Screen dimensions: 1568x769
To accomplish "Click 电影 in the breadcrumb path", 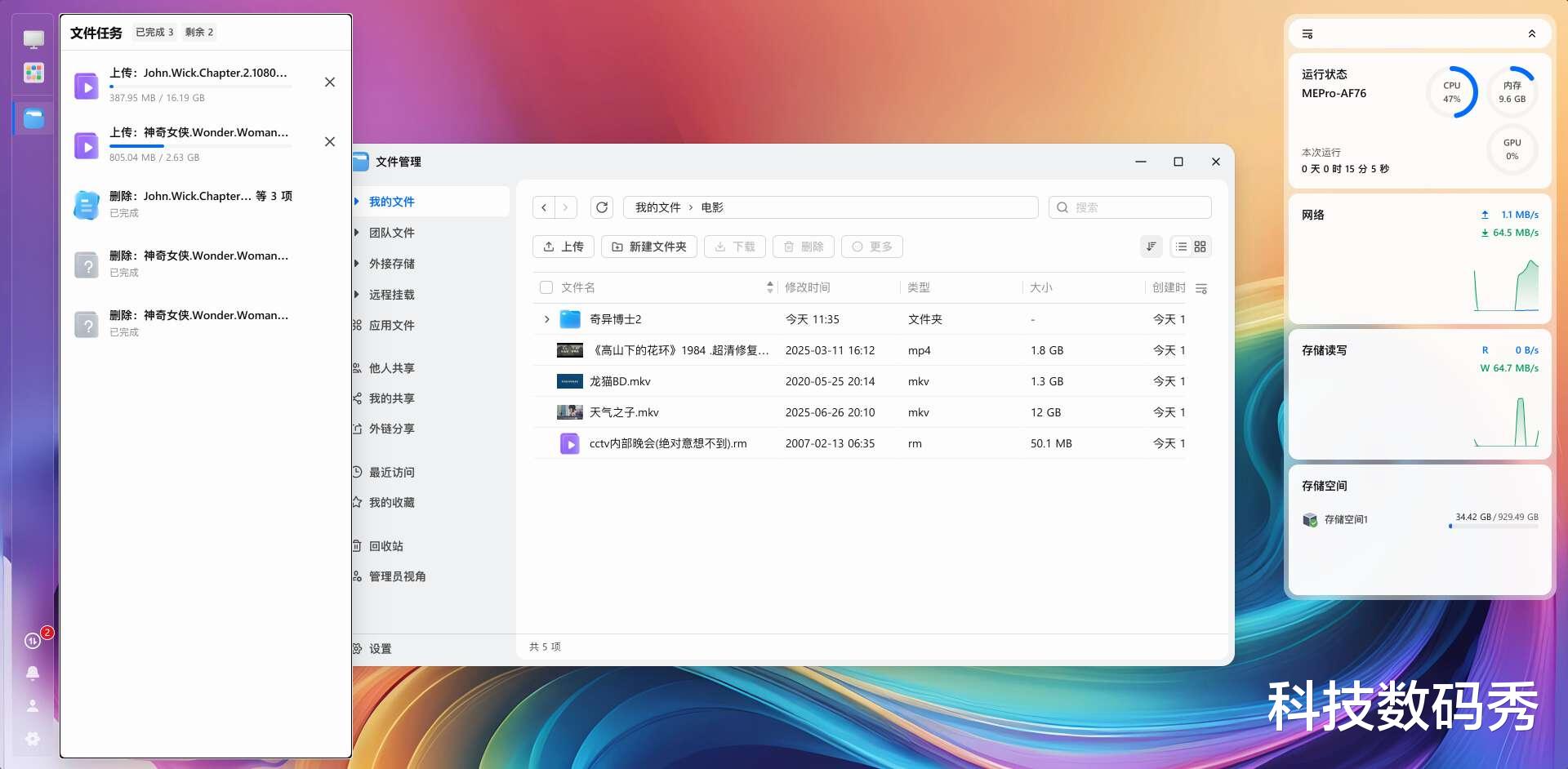I will [712, 207].
